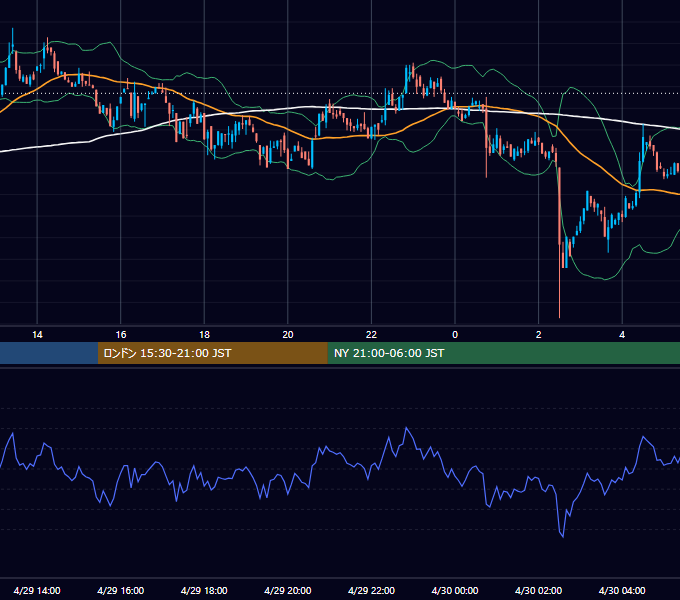Click the 4/30 02:00 label on the oscillator axis
This screenshot has height=600, width=680.
pyautogui.click(x=539, y=590)
